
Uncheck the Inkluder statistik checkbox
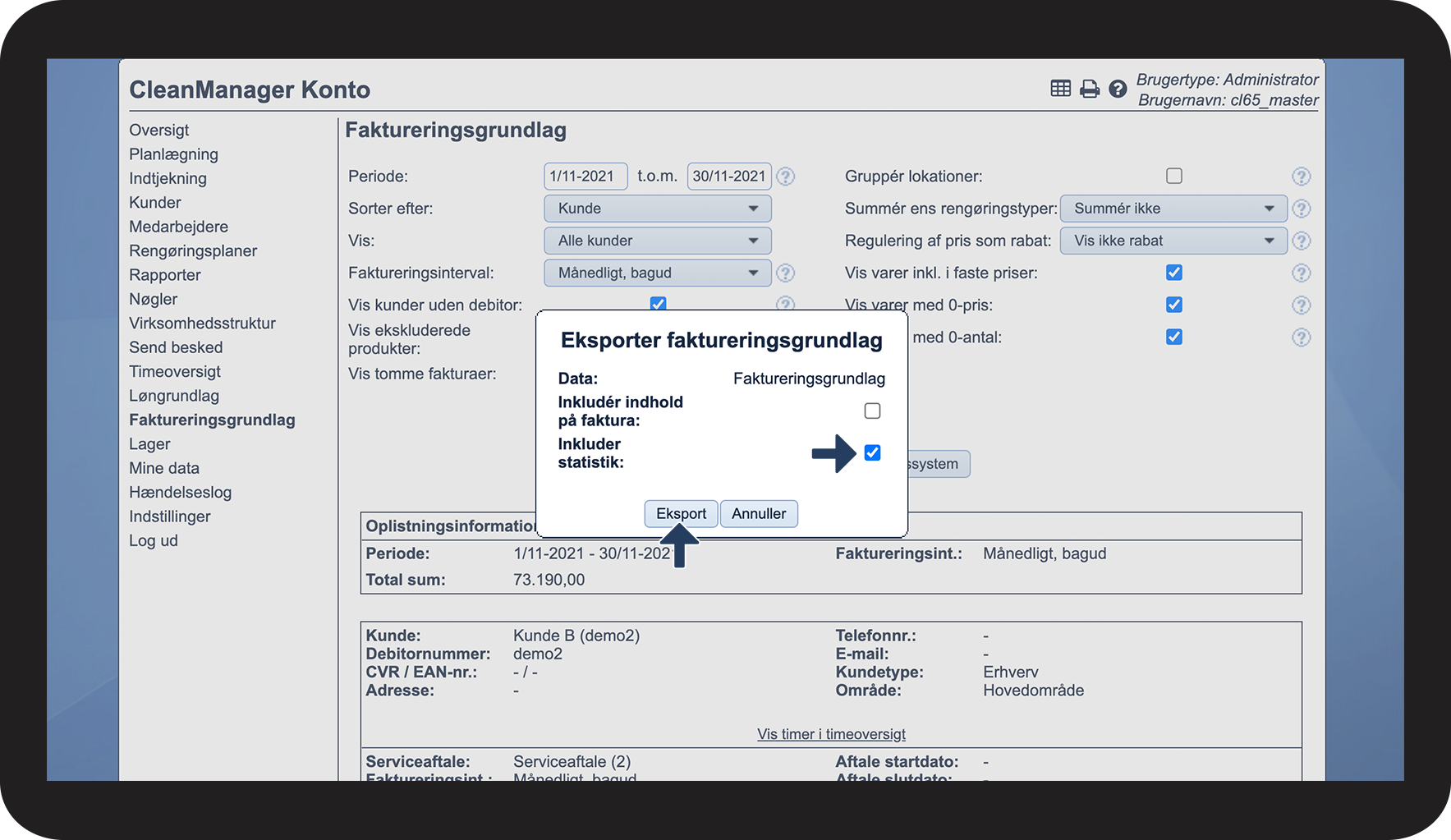click(x=872, y=452)
